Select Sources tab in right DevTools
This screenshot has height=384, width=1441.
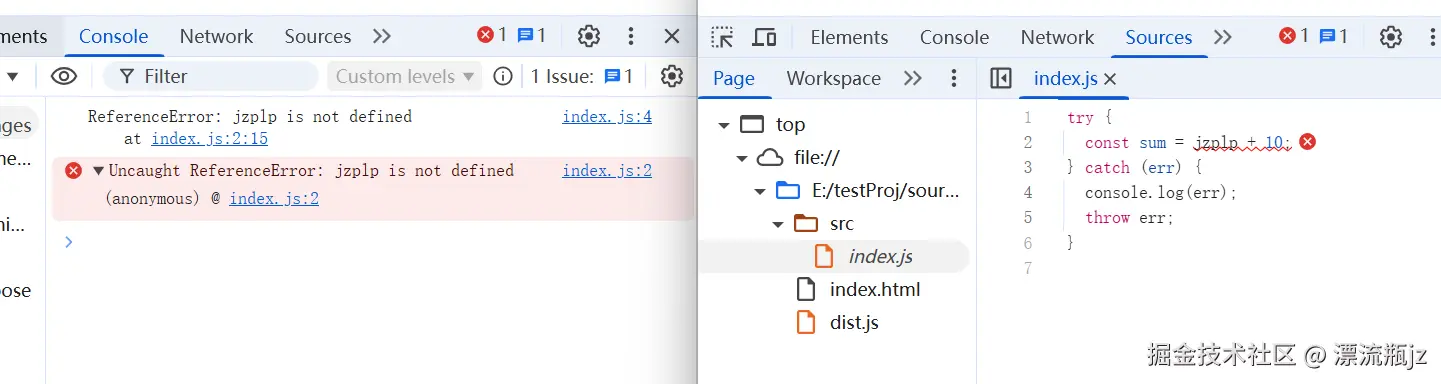pos(1158,37)
